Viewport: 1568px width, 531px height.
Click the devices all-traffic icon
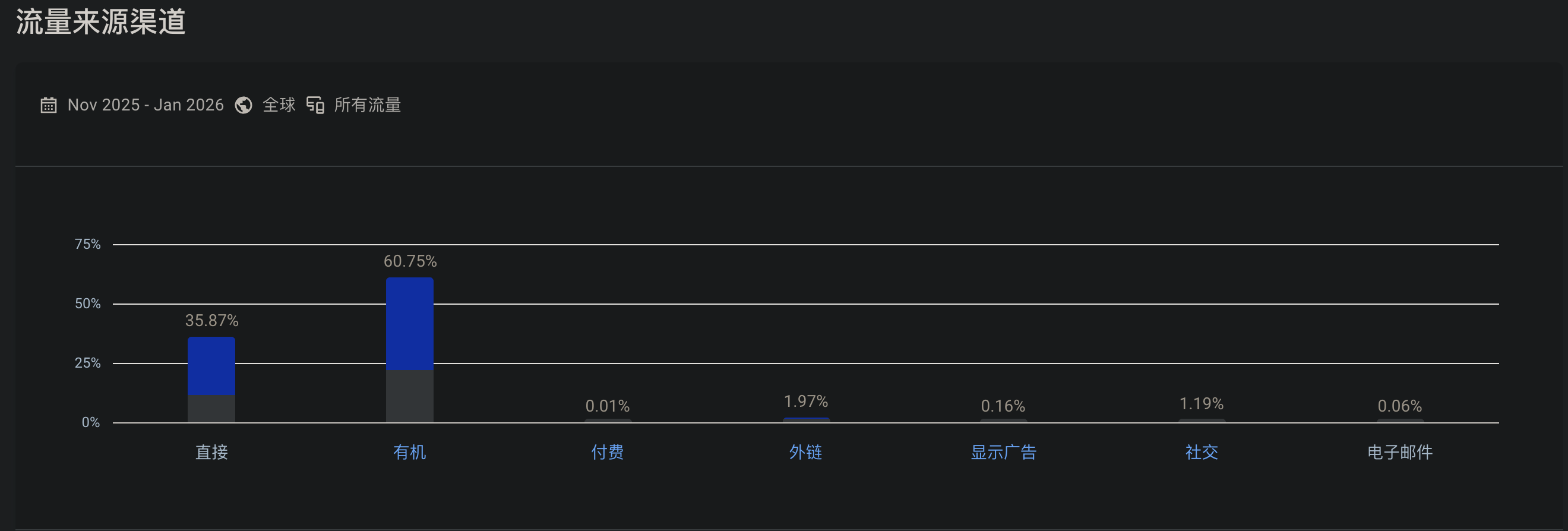point(315,105)
